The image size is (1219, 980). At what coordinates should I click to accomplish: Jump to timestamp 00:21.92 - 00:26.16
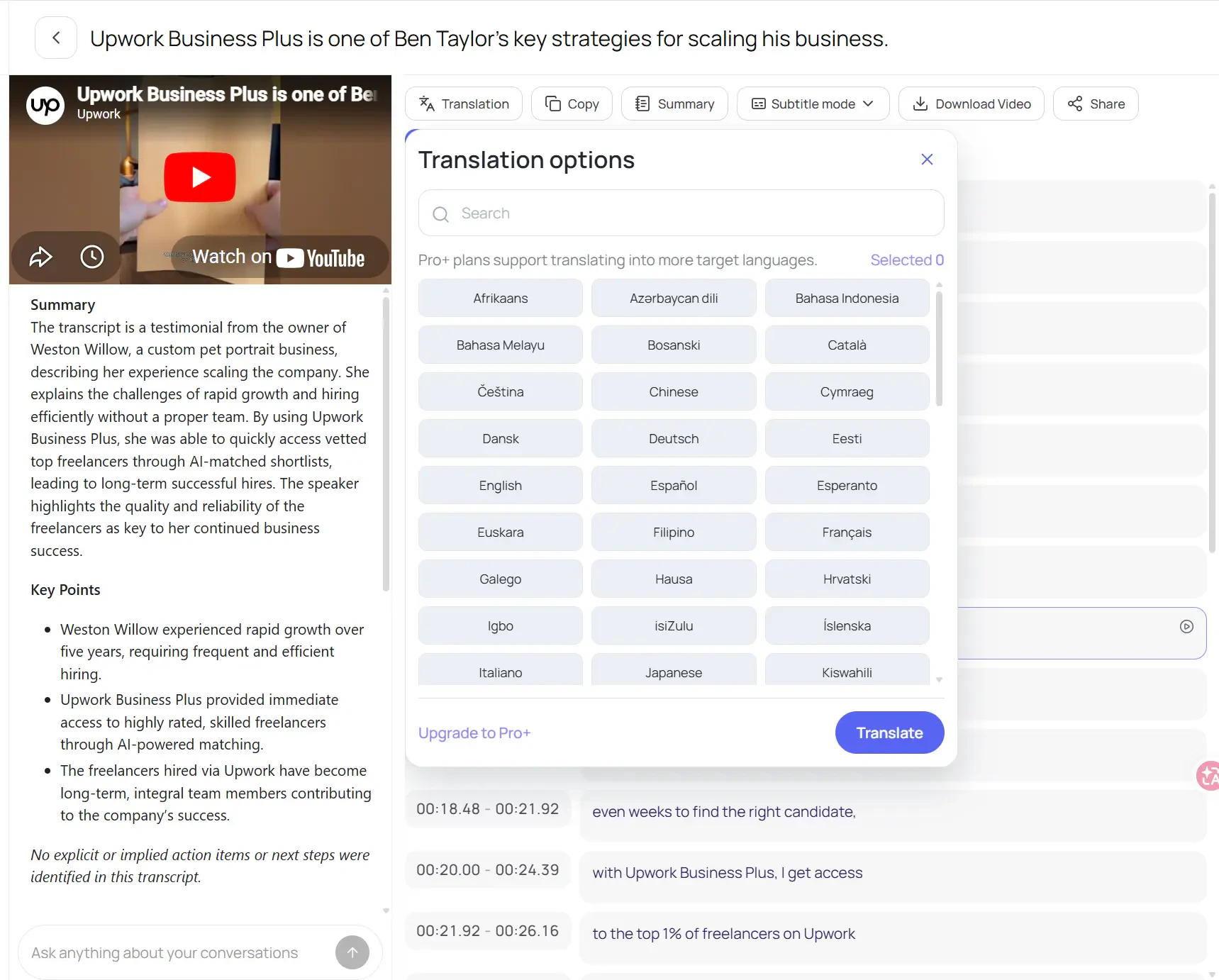[488, 931]
